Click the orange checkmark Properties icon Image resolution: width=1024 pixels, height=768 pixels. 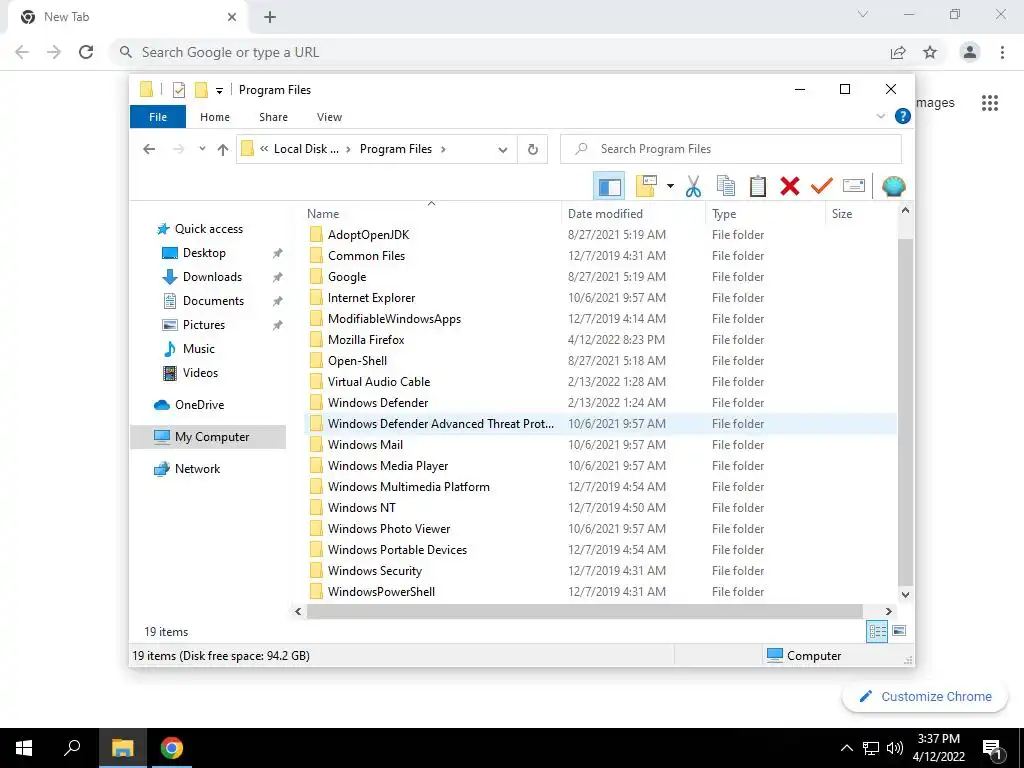tap(822, 186)
